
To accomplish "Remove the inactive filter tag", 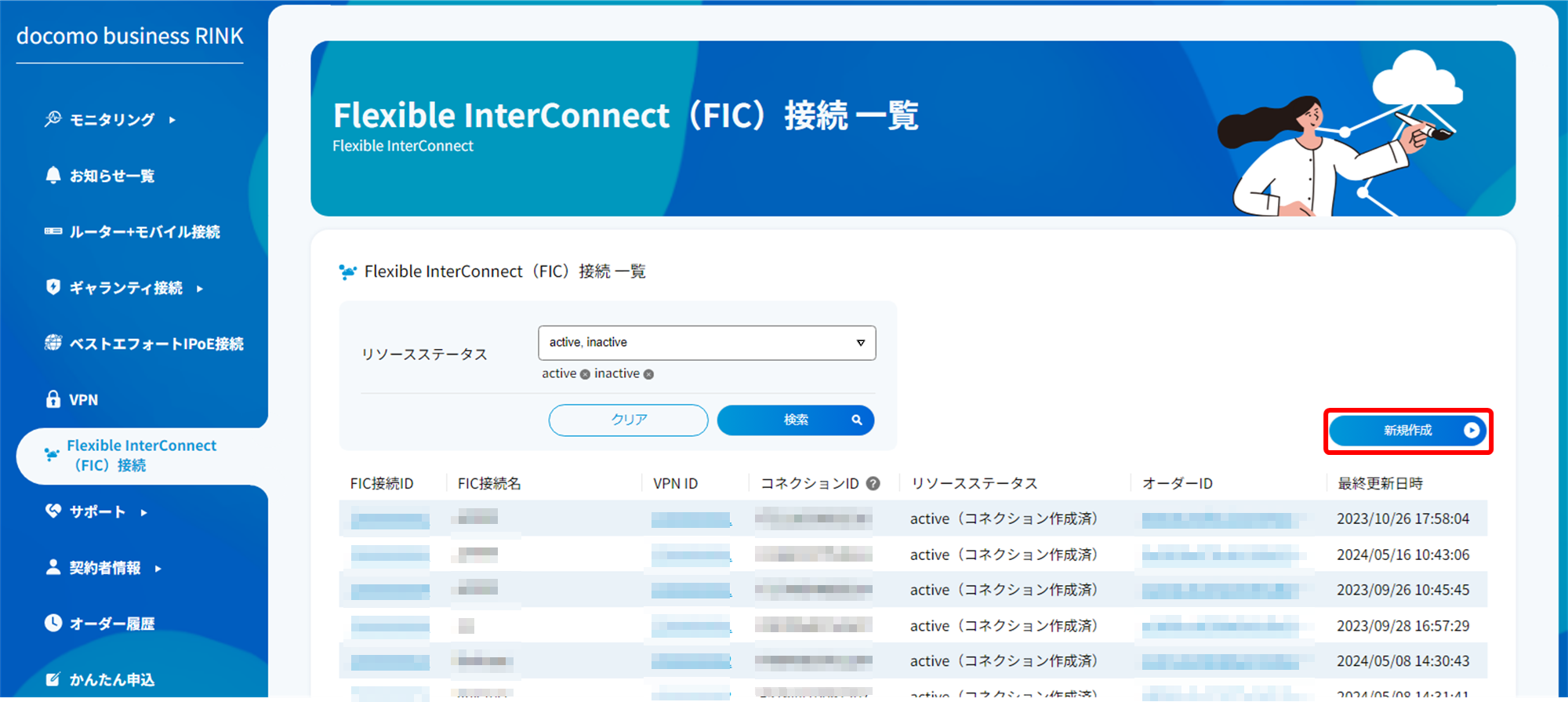I will click(x=648, y=375).
